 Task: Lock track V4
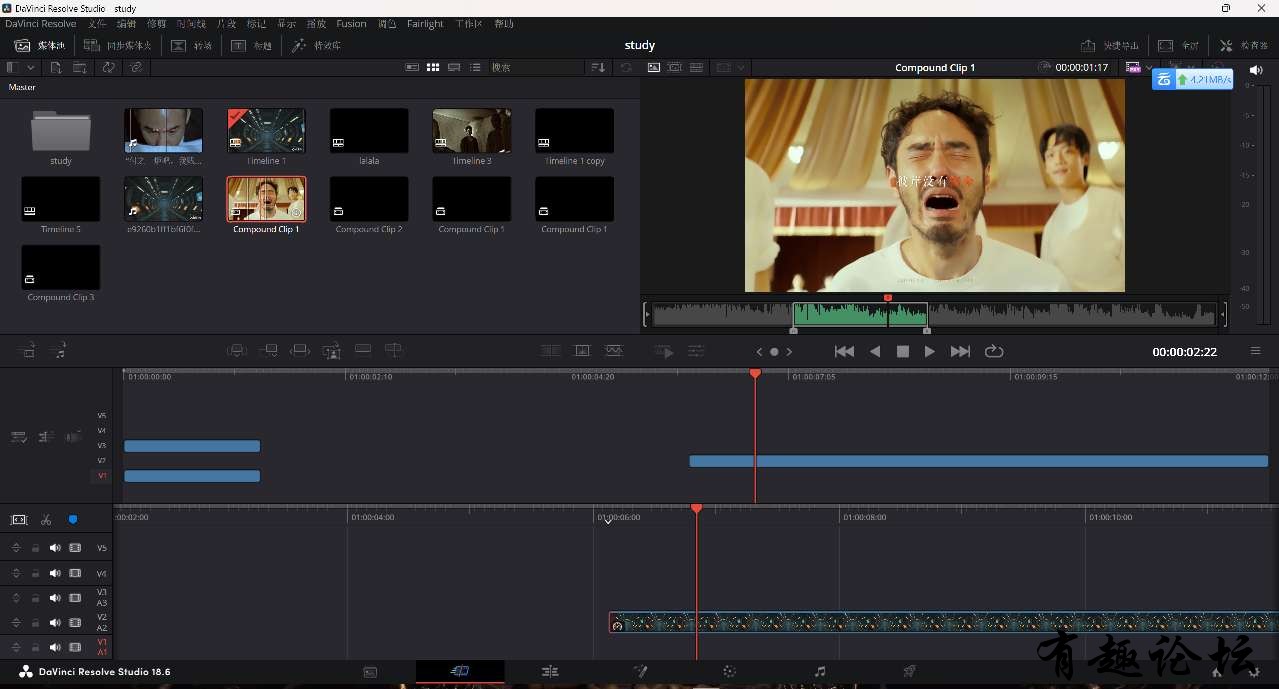tap(35, 574)
